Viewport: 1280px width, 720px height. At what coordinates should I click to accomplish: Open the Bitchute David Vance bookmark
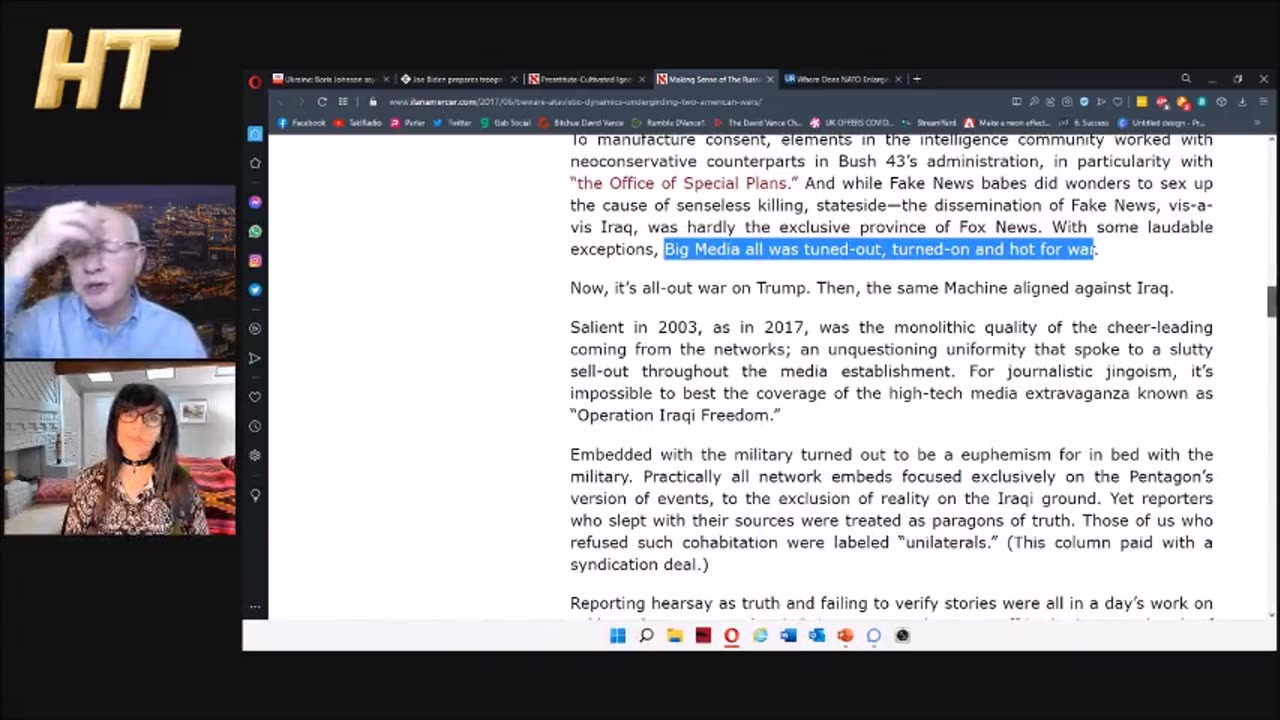[x=581, y=123]
